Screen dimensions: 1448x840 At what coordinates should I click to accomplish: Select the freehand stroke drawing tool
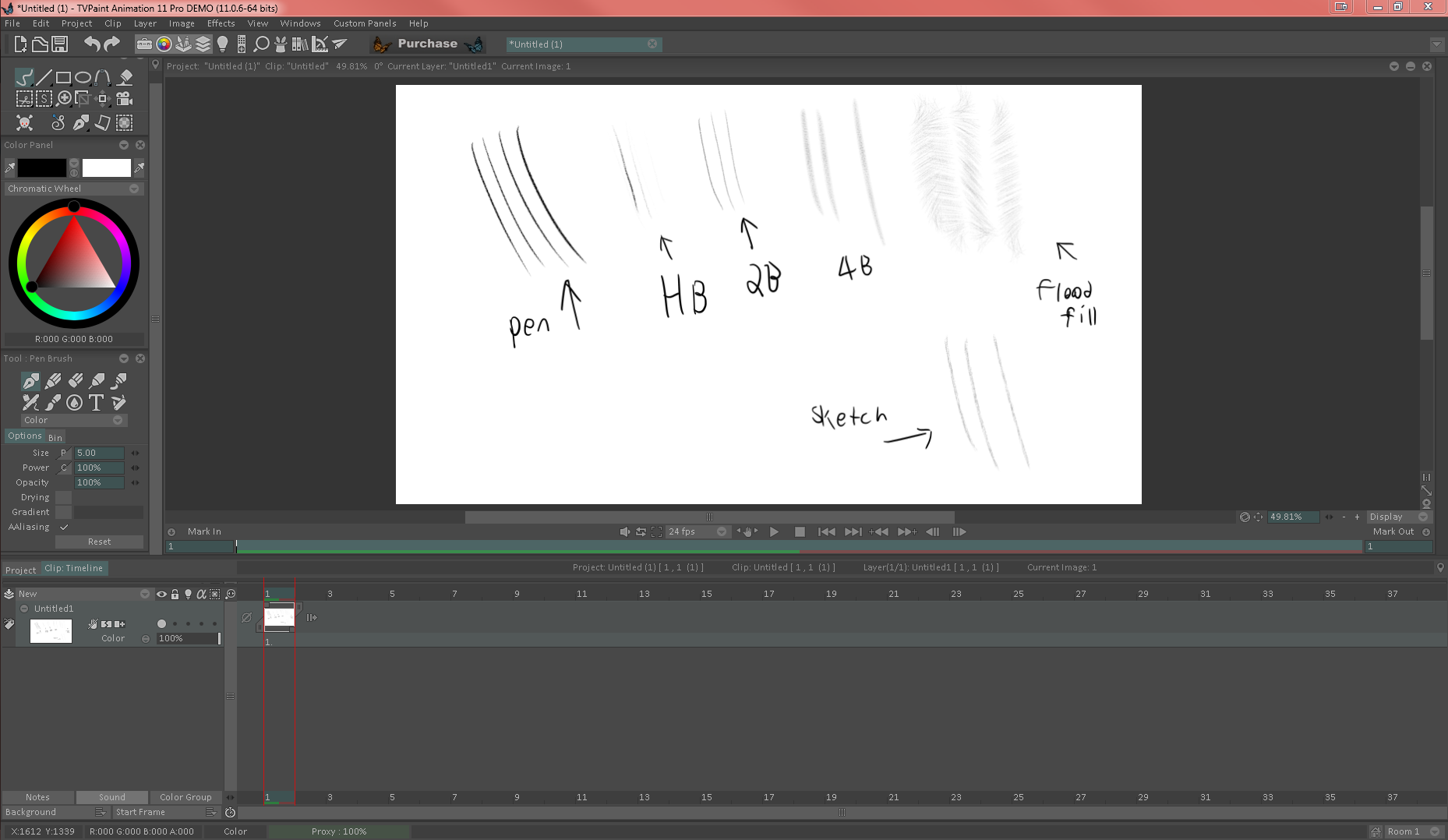[x=24, y=77]
